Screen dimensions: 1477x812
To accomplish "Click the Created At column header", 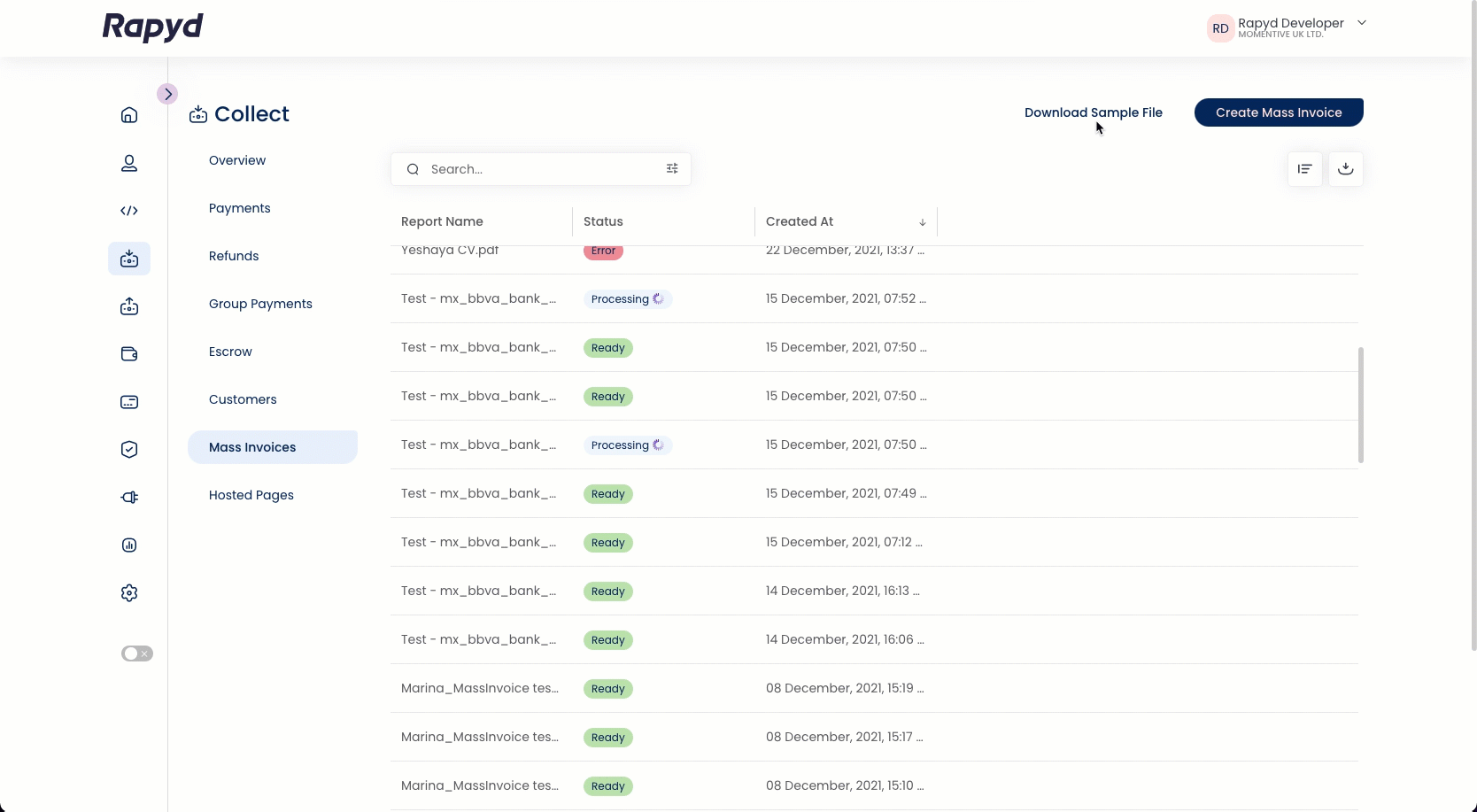I will coord(800,221).
